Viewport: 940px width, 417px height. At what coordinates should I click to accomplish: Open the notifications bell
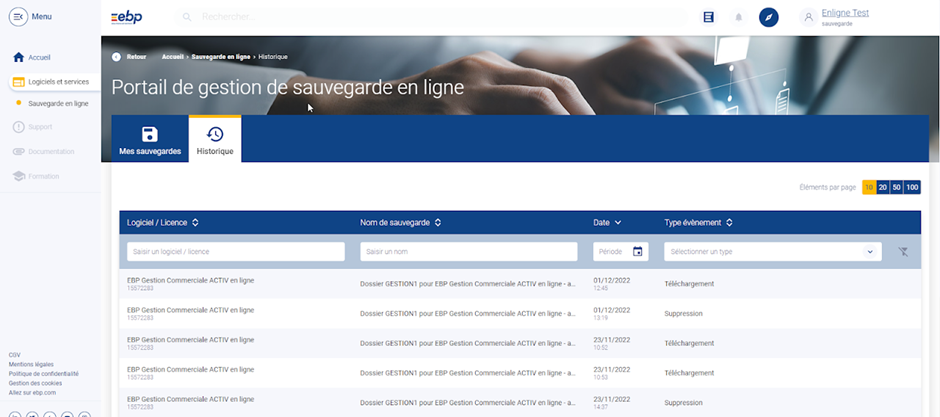point(739,17)
